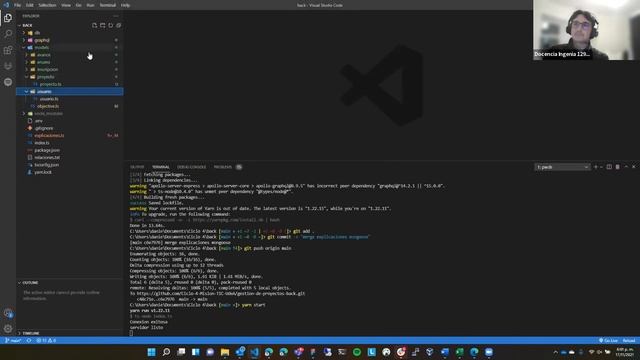
Task: Expand the graphql folder
Action: [x=69, y=40]
